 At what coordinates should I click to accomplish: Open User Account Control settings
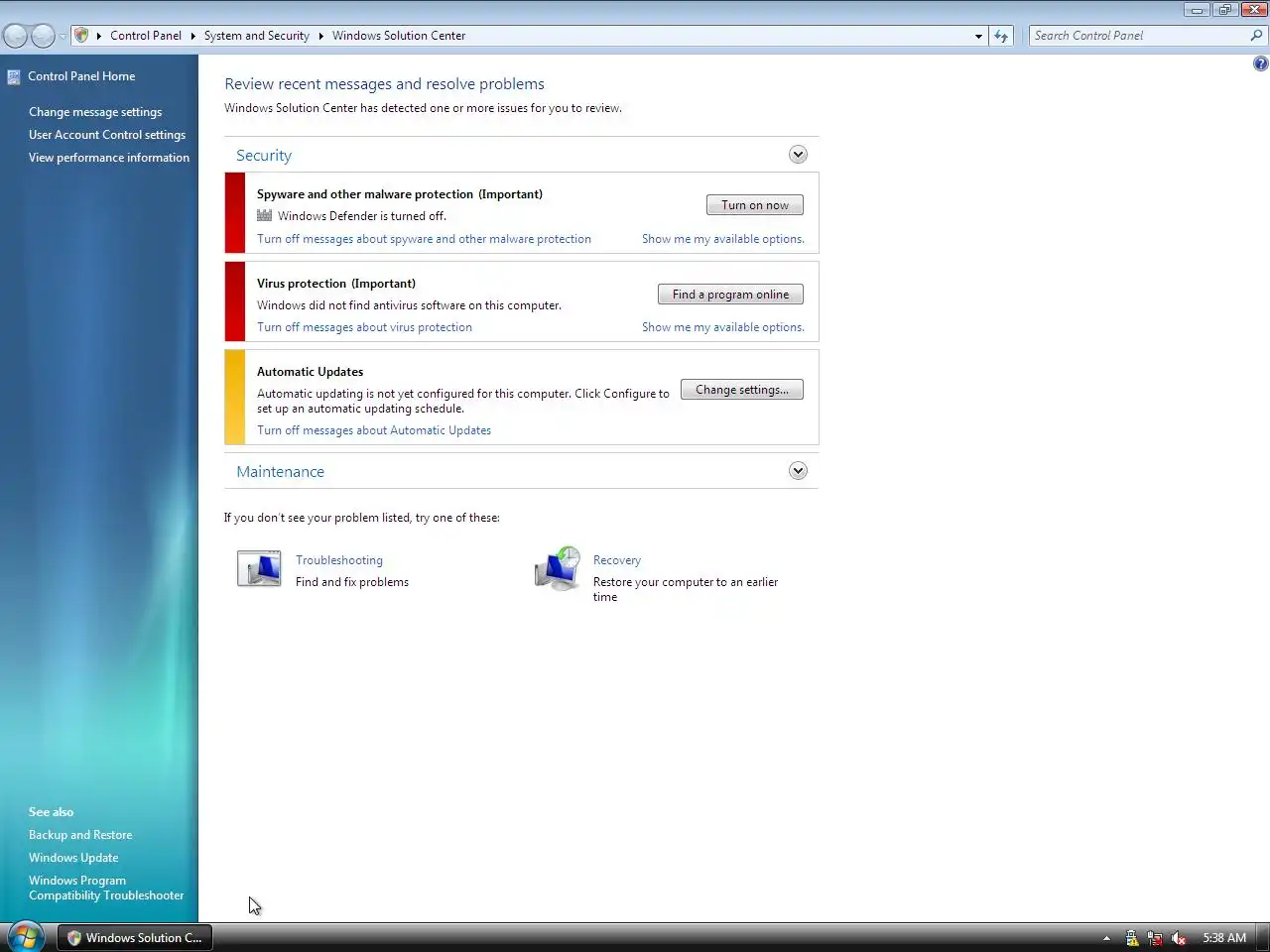tap(107, 135)
